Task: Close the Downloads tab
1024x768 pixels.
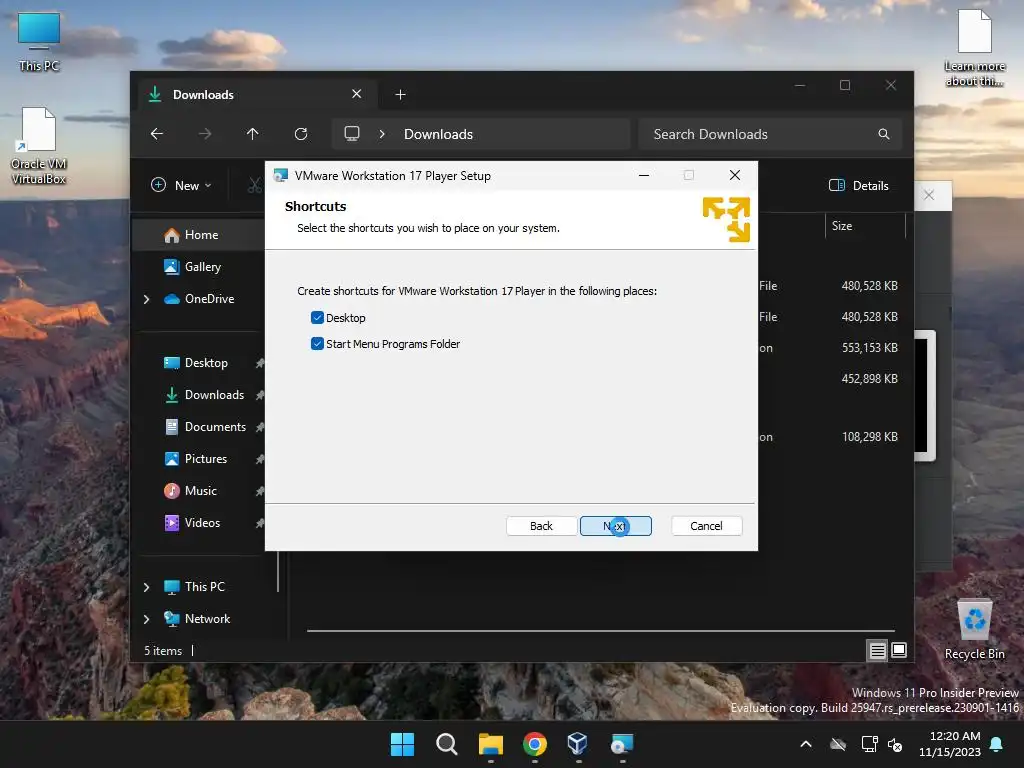Action: point(357,94)
